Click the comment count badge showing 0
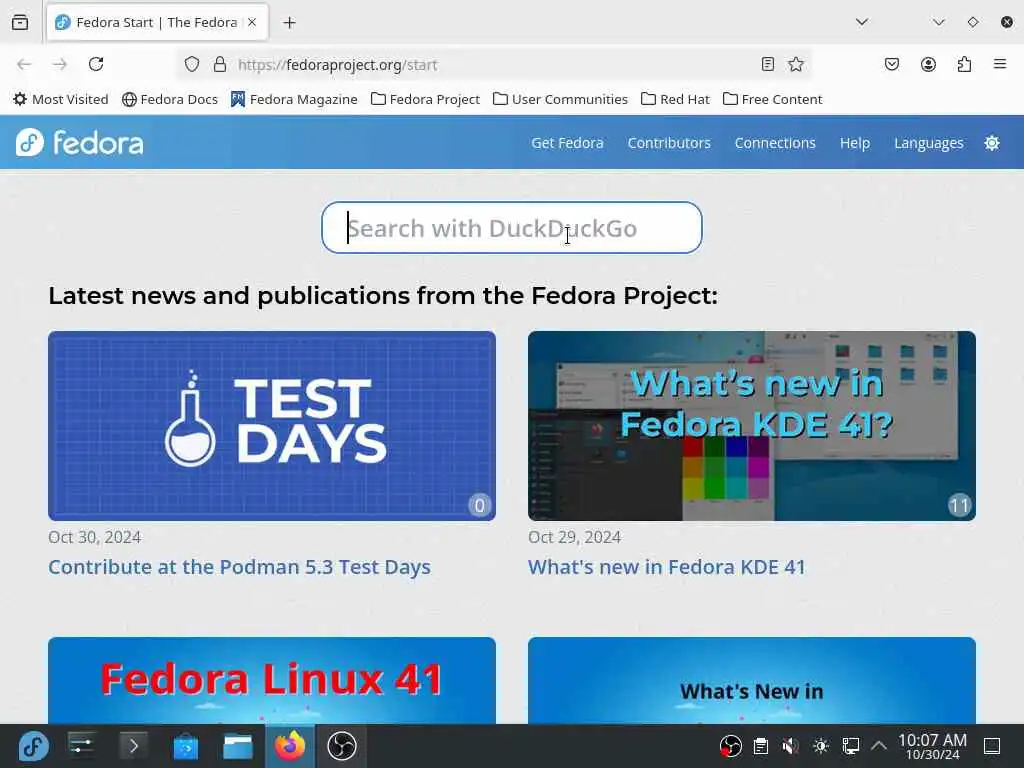Image resolution: width=1024 pixels, height=768 pixels. pos(479,505)
